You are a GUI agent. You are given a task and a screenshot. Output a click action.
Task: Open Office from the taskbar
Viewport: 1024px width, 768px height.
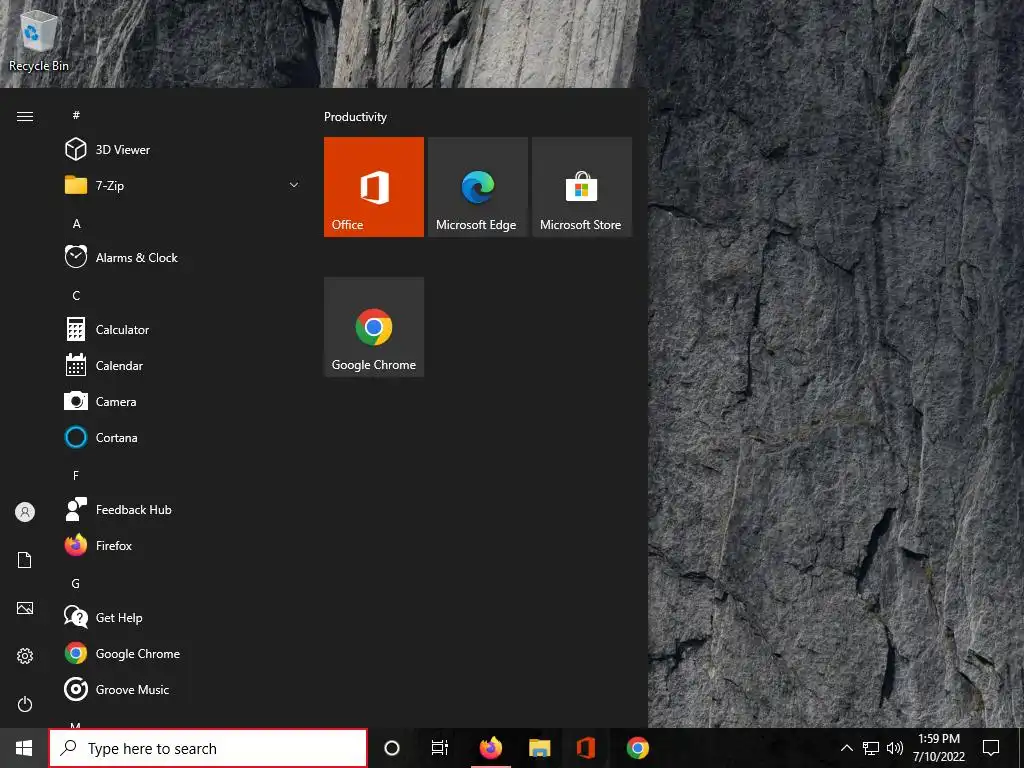click(586, 748)
